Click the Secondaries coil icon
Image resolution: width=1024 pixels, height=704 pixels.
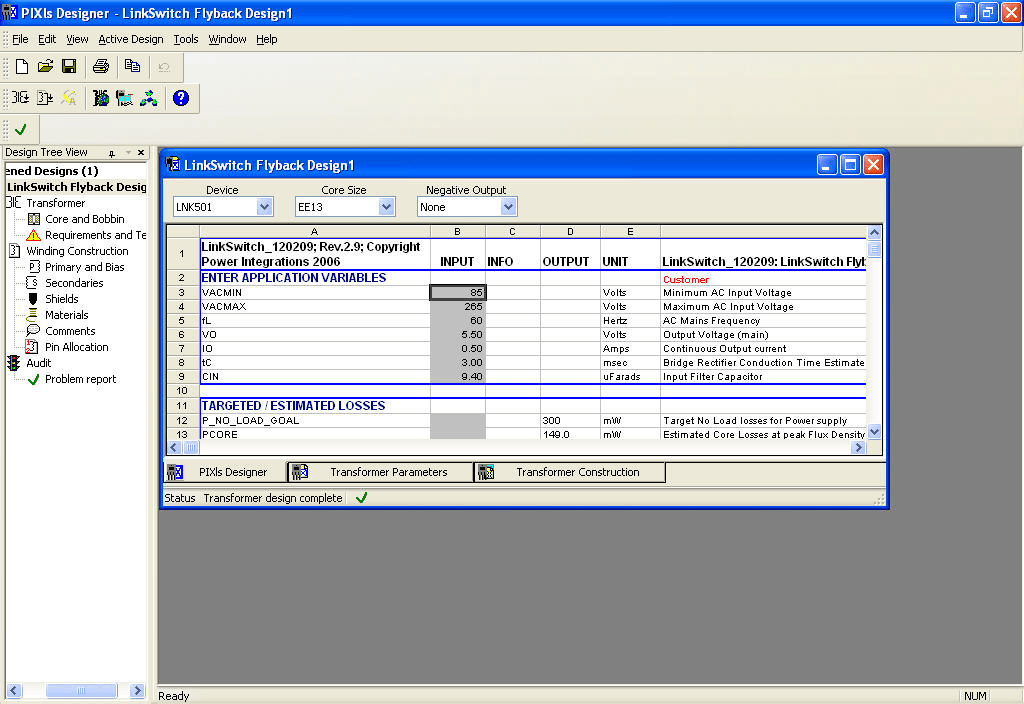coord(32,283)
